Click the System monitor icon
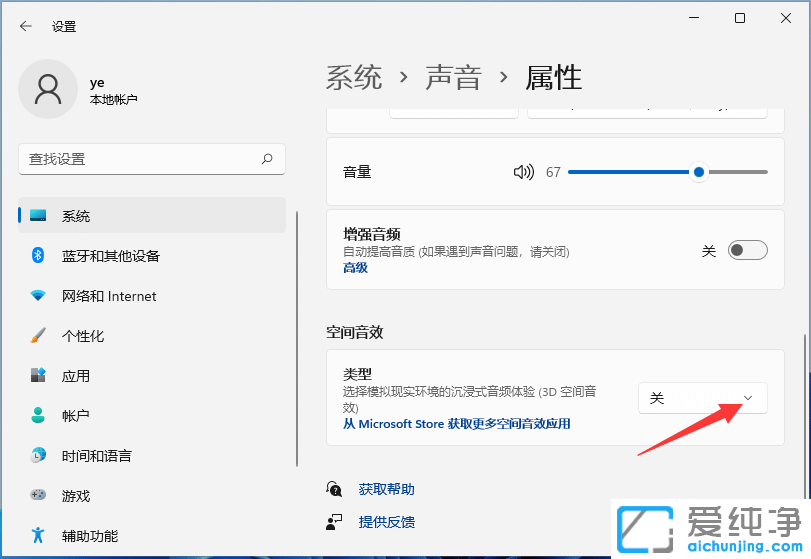This screenshot has height=559, width=811. 38,216
